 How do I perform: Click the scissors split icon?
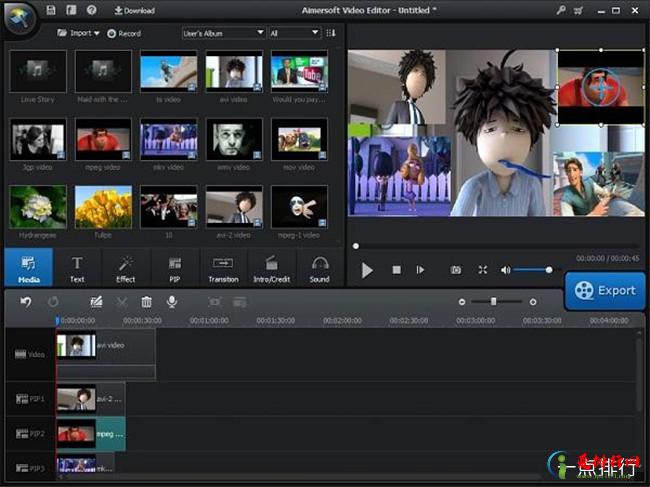point(122,301)
